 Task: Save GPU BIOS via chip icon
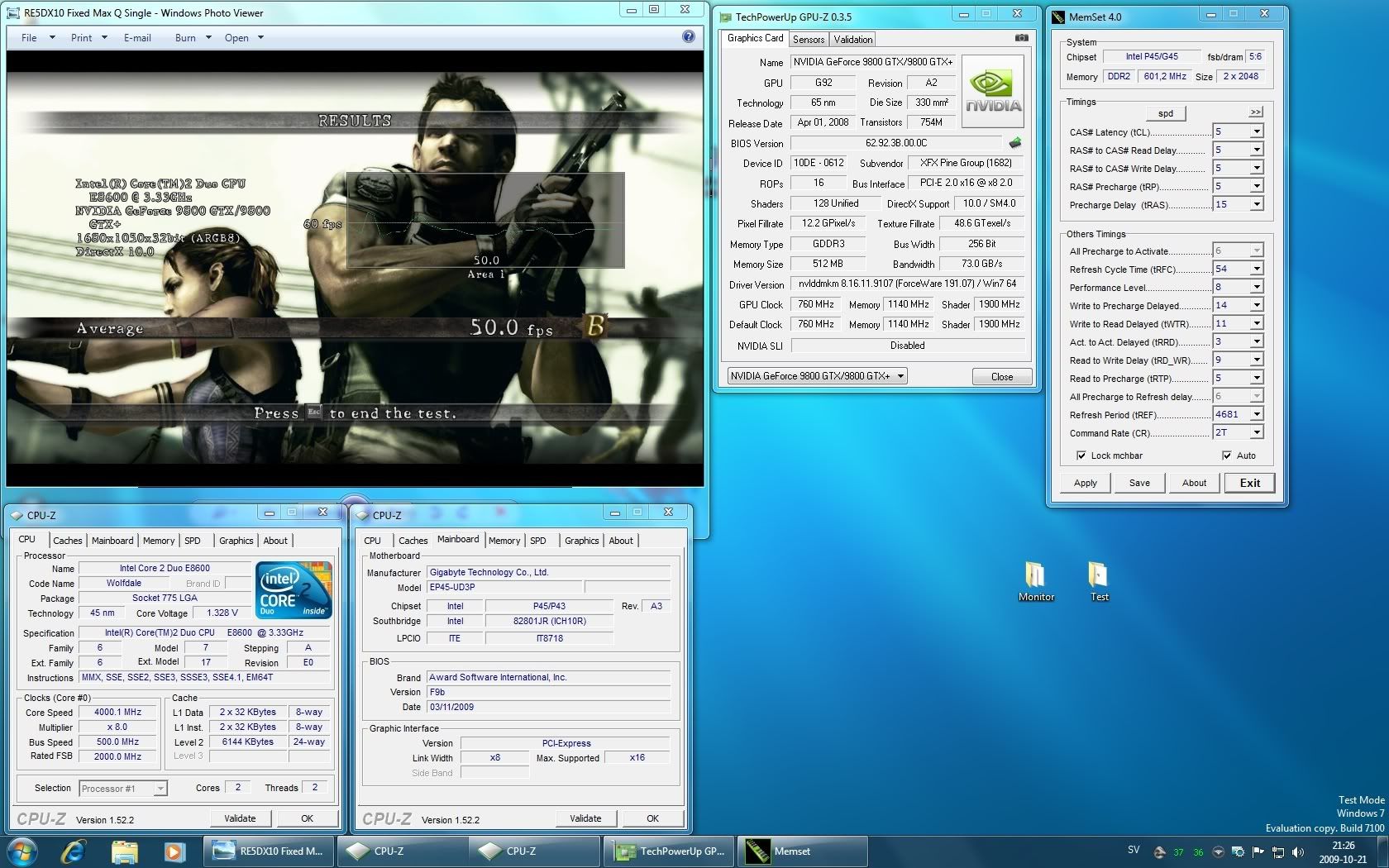tap(1014, 143)
